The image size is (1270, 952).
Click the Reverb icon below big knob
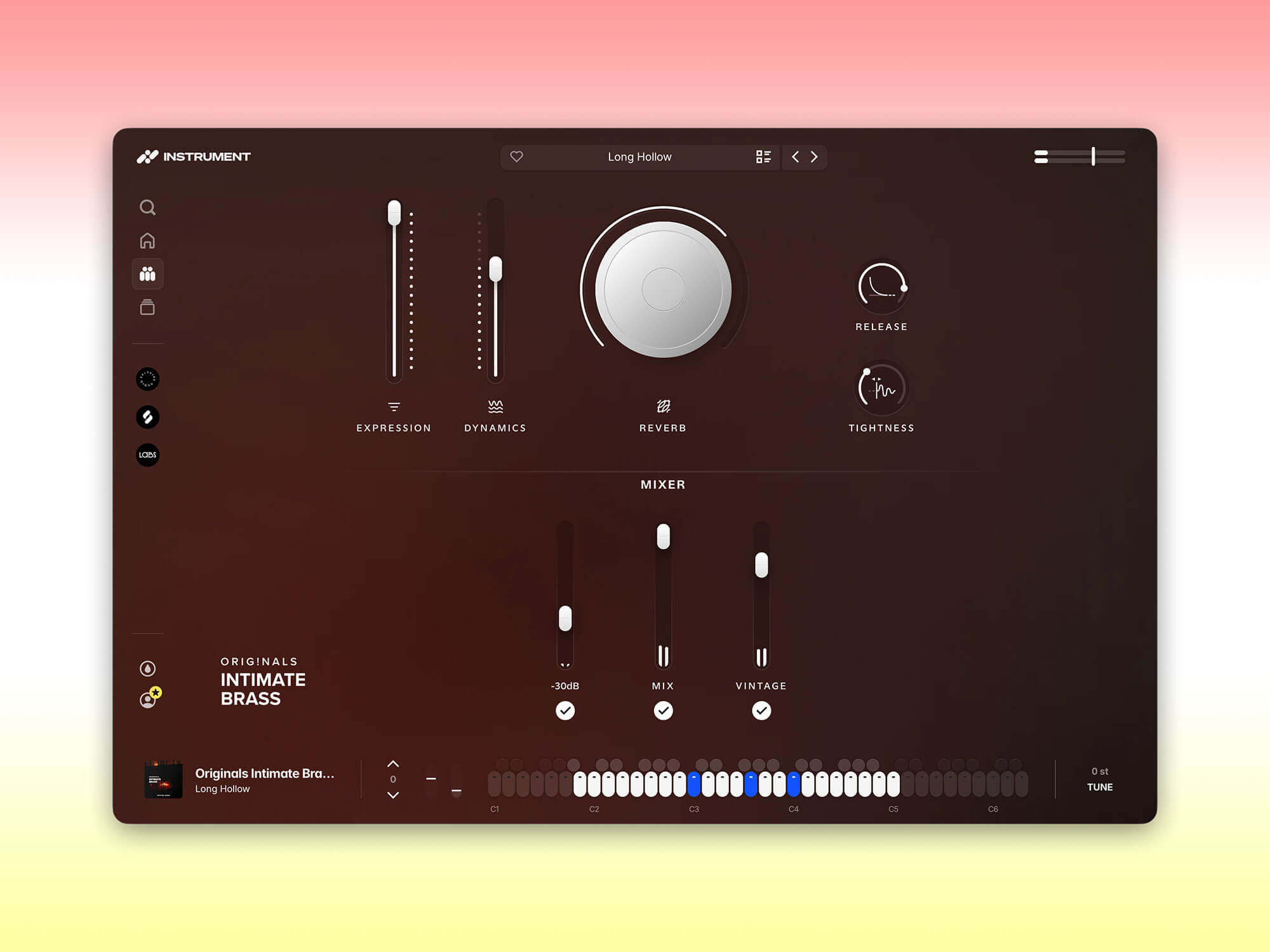coord(663,406)
